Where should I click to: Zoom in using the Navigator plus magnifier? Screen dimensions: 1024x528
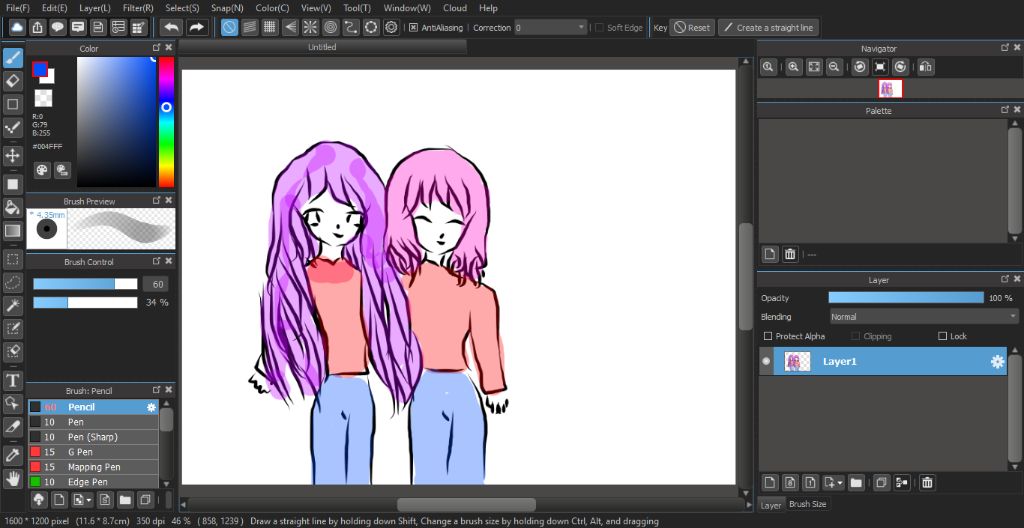pos(793,67)
